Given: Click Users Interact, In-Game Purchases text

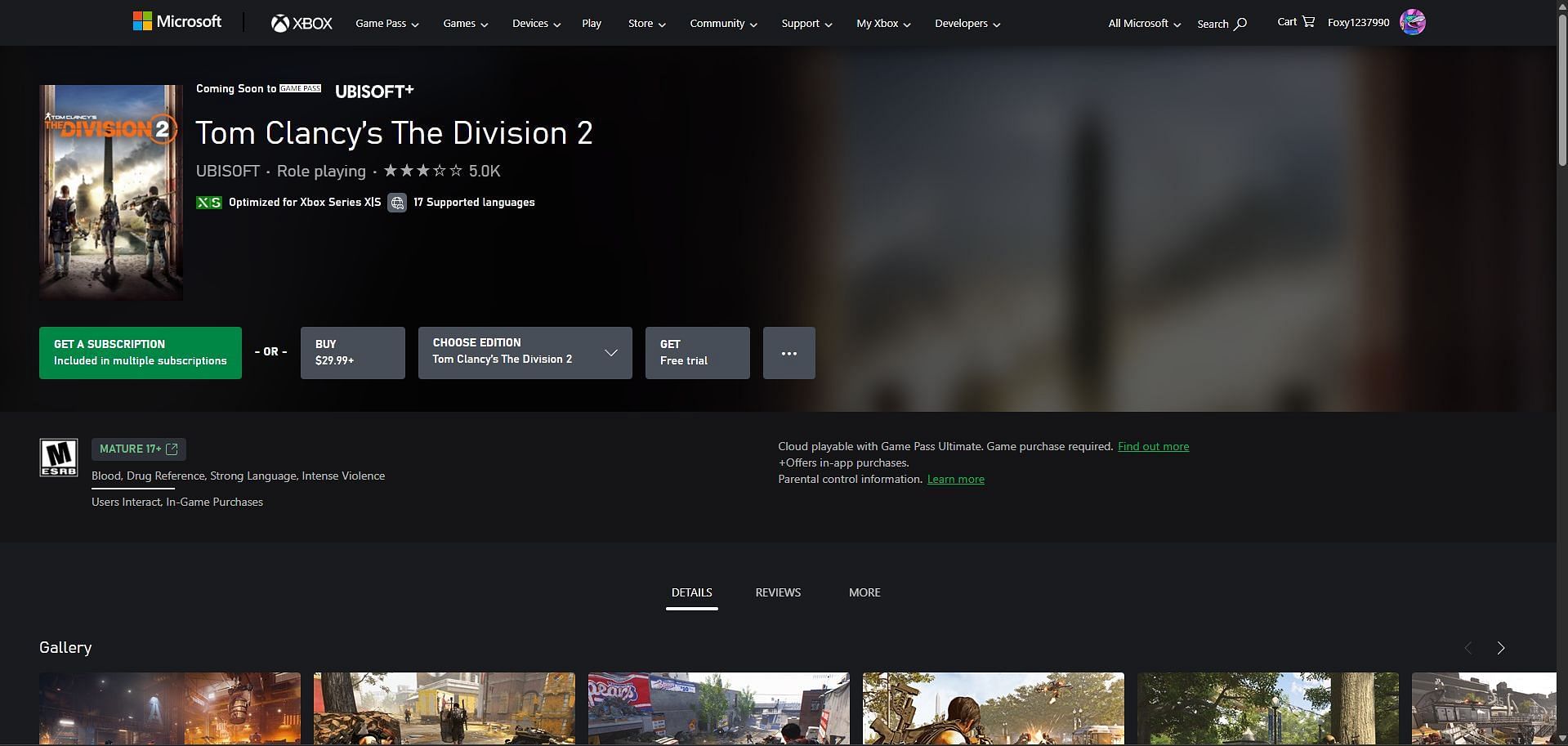Looking at the screenshot, I should [177, 502].
